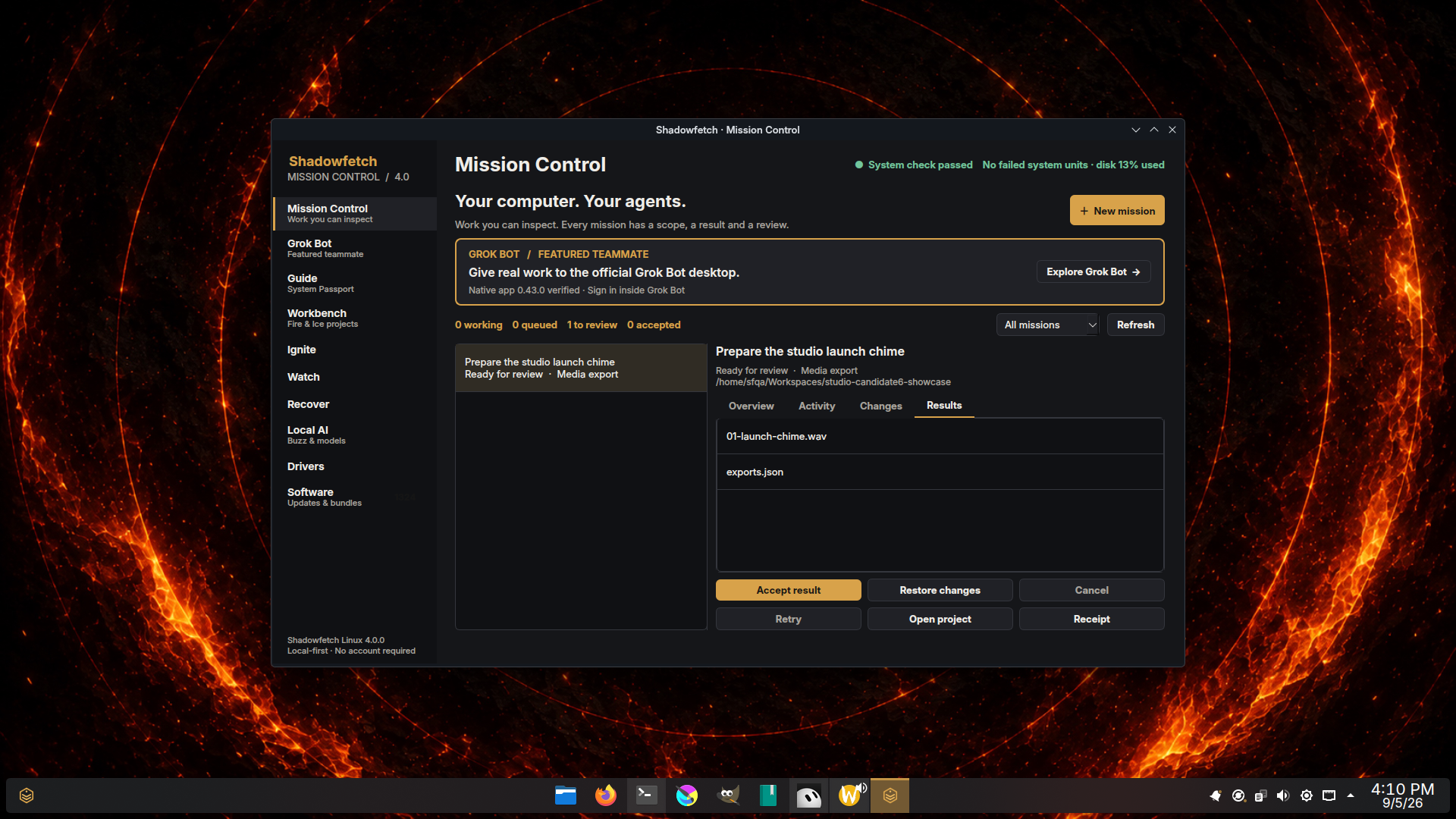Open the Guide System Passport page

(355, 284)
